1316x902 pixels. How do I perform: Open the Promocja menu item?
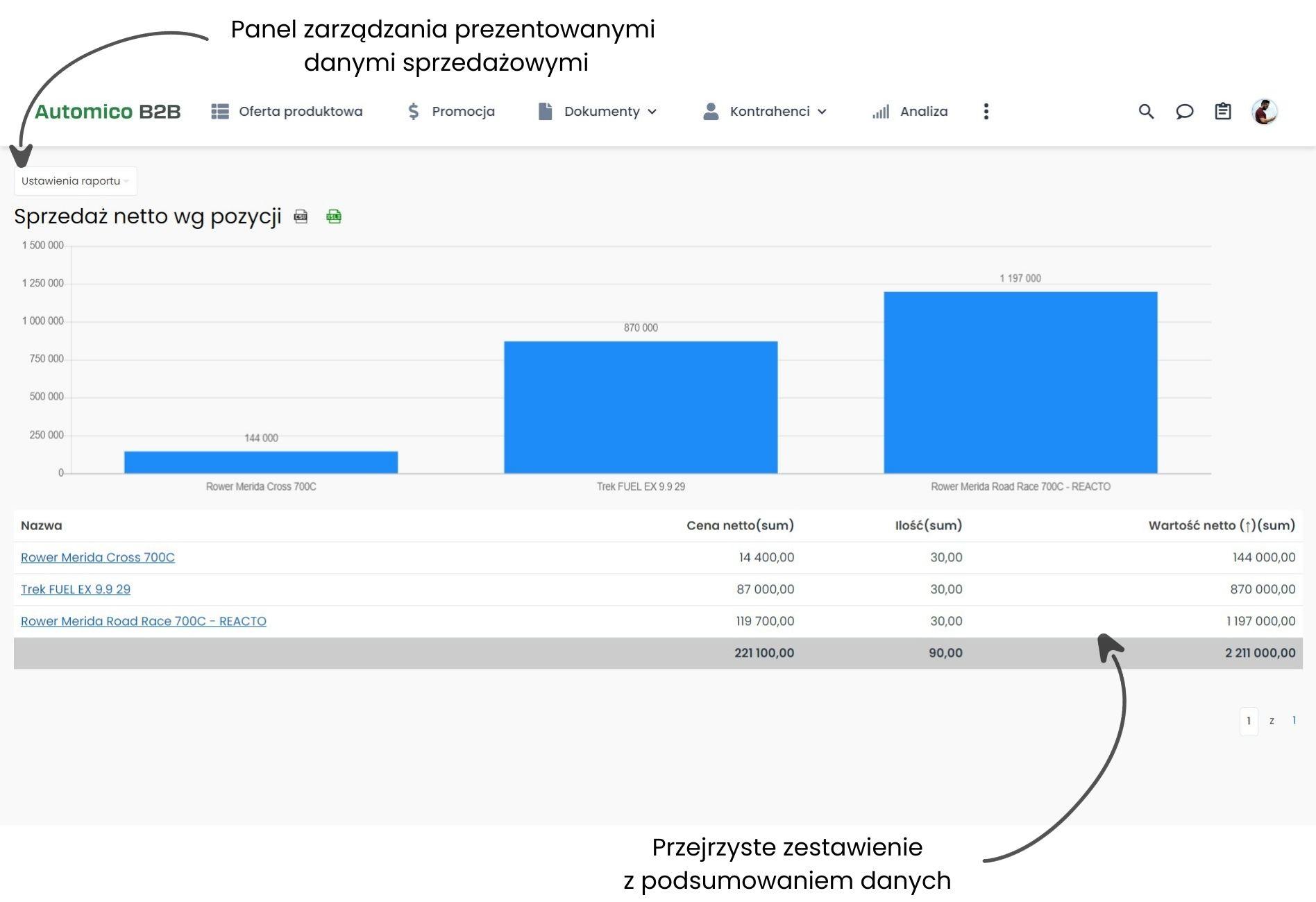point(450,112)
